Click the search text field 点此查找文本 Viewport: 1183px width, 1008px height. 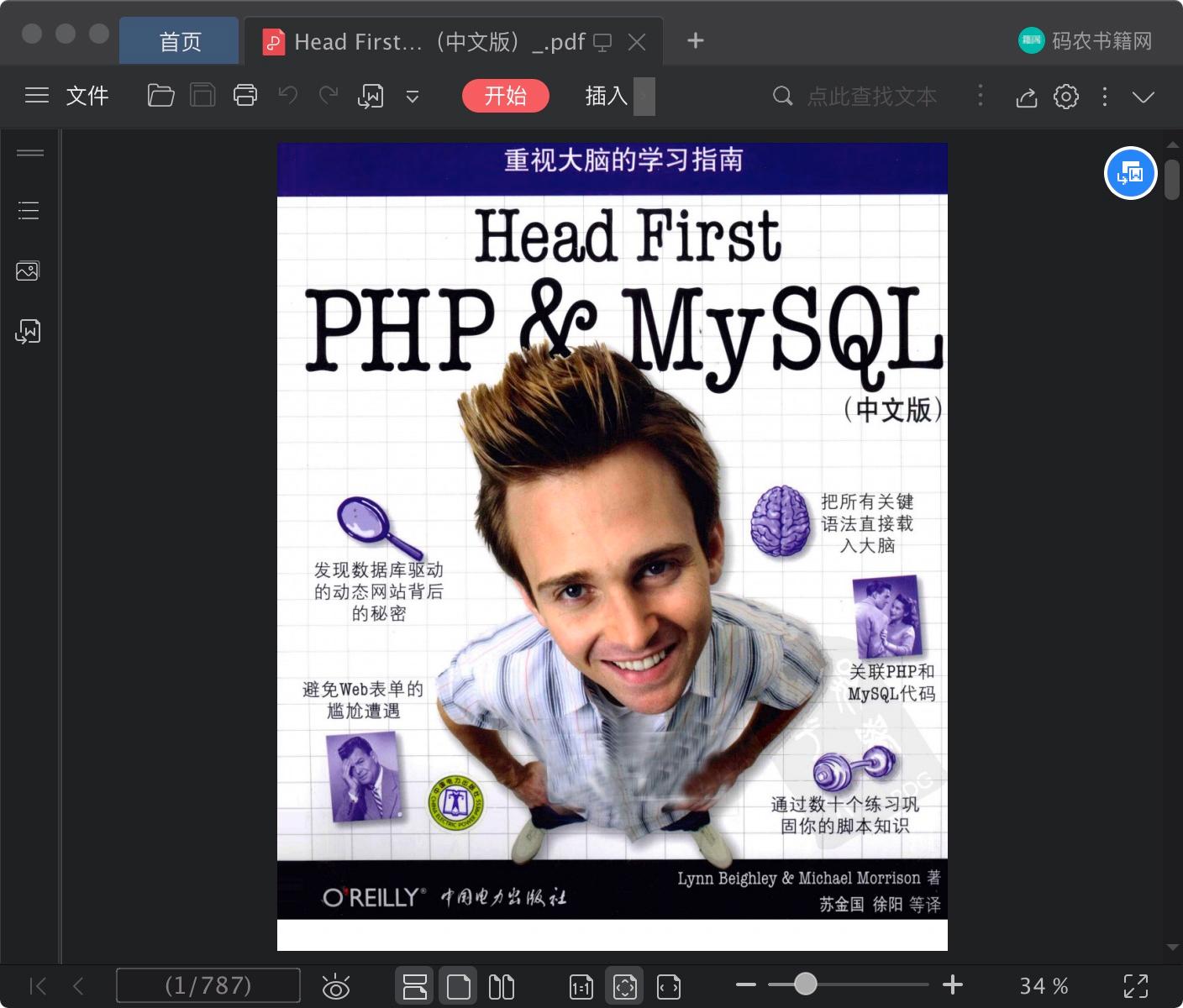tap(871, 97)
